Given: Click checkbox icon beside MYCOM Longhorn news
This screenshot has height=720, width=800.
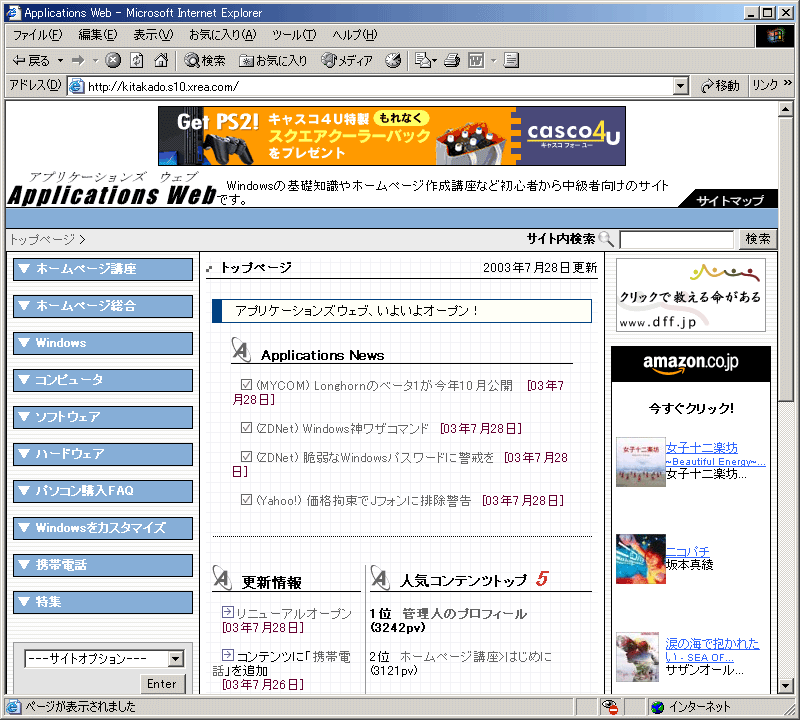Looking at the screenshot, I should 246,384.
